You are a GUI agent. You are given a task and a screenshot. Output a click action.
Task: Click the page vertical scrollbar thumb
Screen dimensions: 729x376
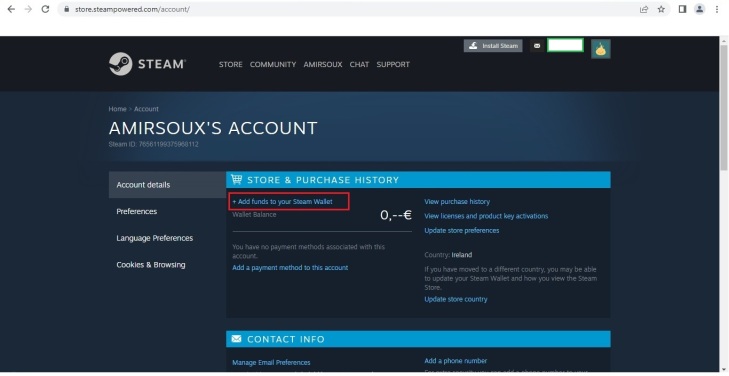724,108
